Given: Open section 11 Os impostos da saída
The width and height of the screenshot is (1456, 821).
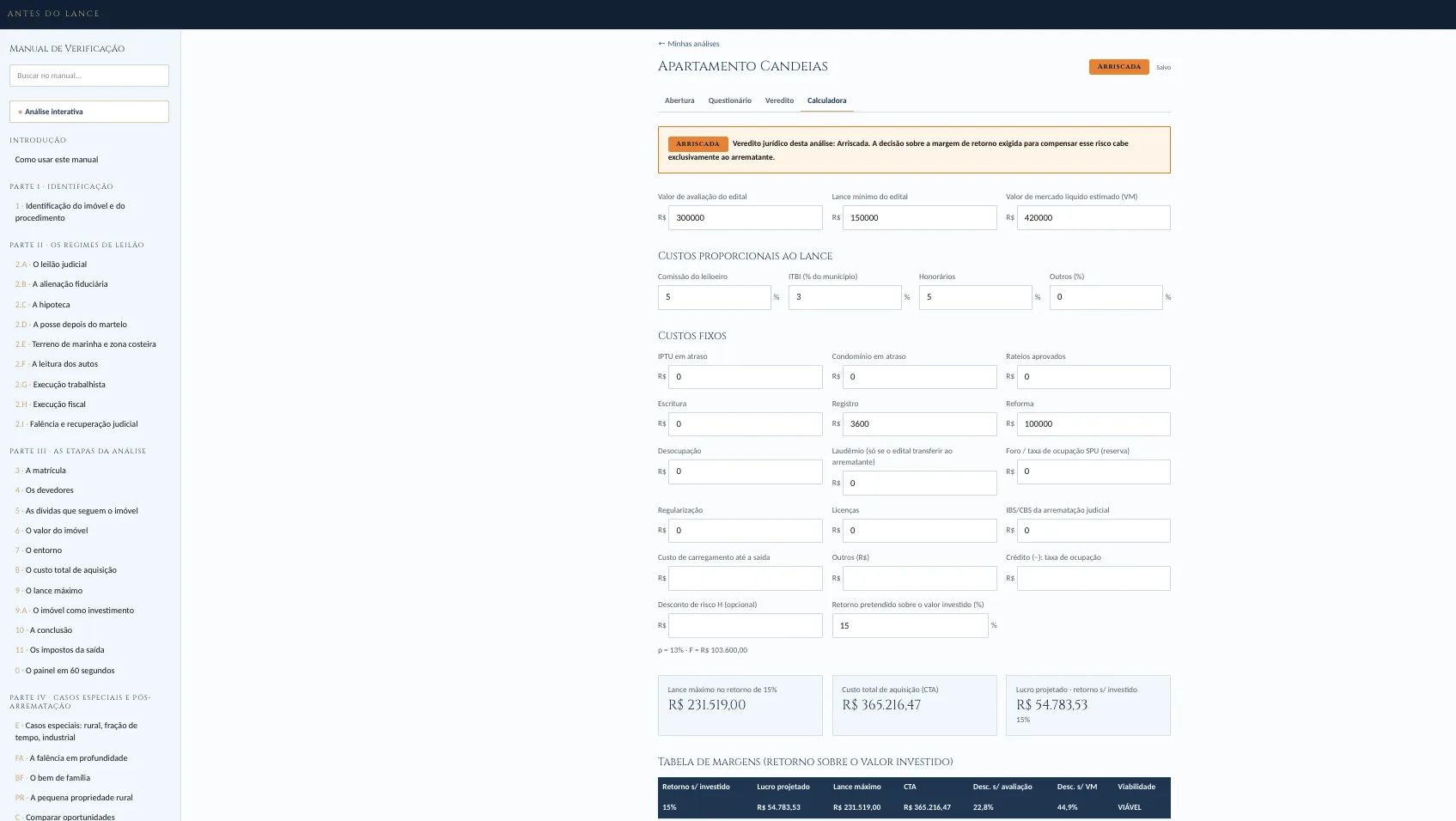Looking at the screenshot, I should click(59, 650).
